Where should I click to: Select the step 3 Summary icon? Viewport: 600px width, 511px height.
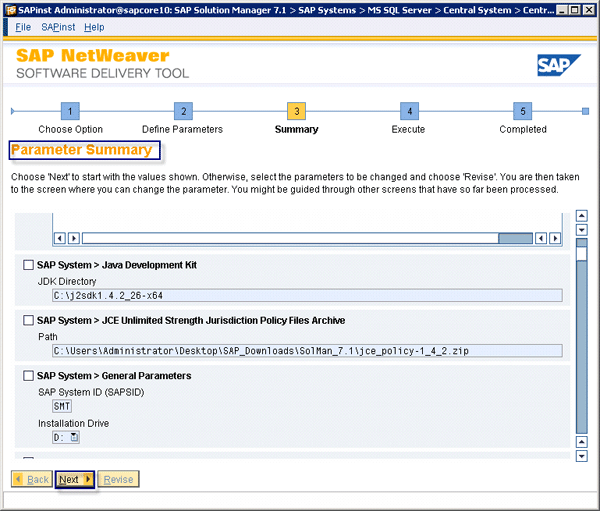295,111
